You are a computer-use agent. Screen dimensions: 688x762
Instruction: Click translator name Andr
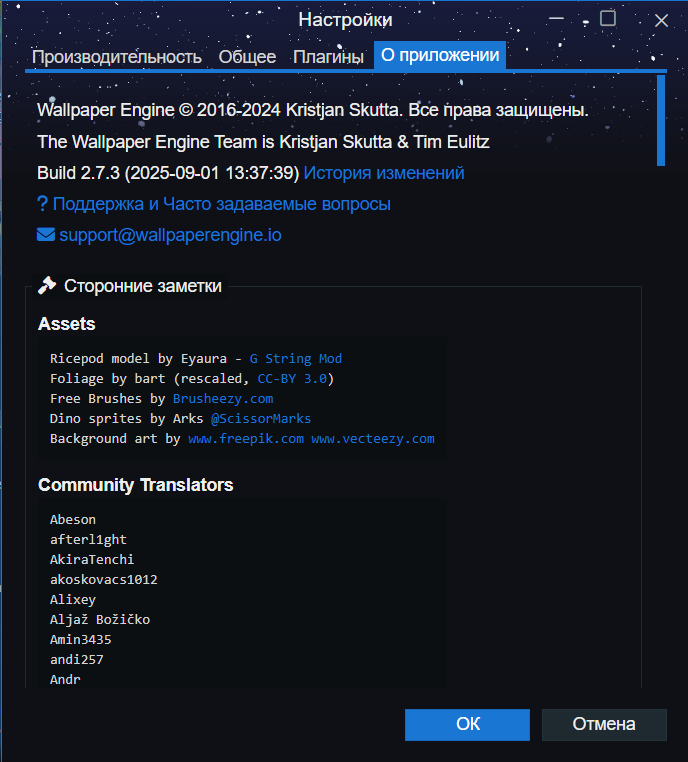[65, 679]
